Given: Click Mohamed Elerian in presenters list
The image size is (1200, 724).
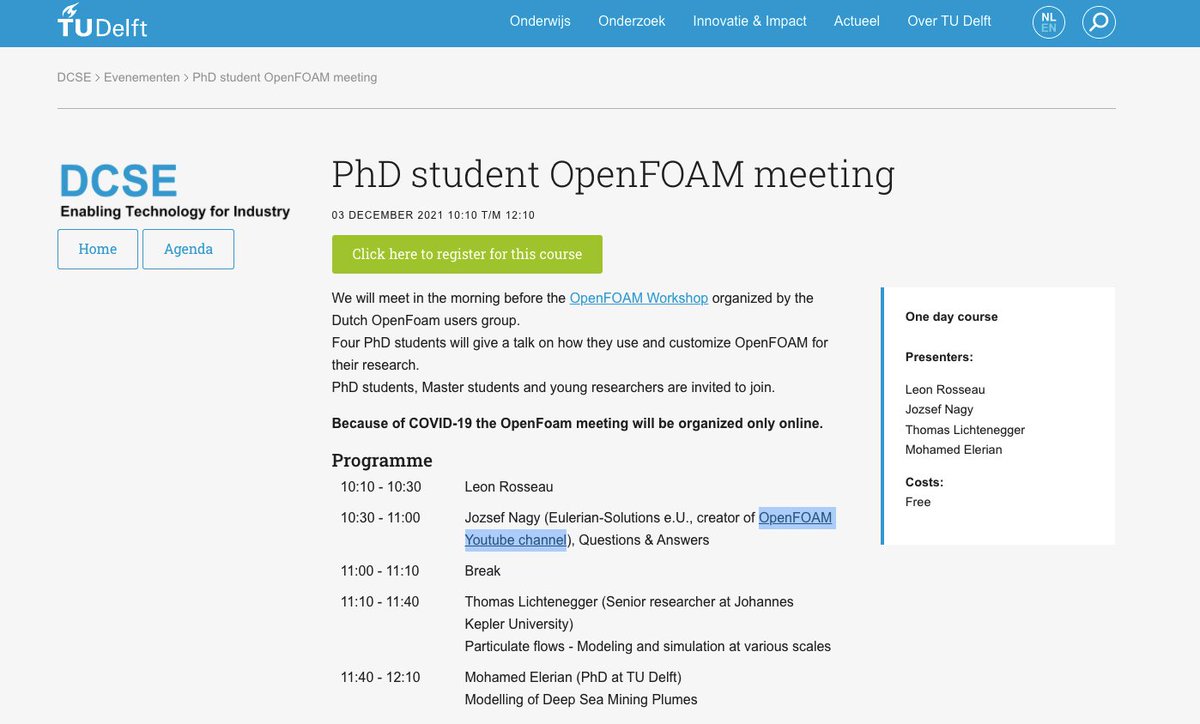Looking at the screenshot, I should pyautogui.click(x=954, y=450).
